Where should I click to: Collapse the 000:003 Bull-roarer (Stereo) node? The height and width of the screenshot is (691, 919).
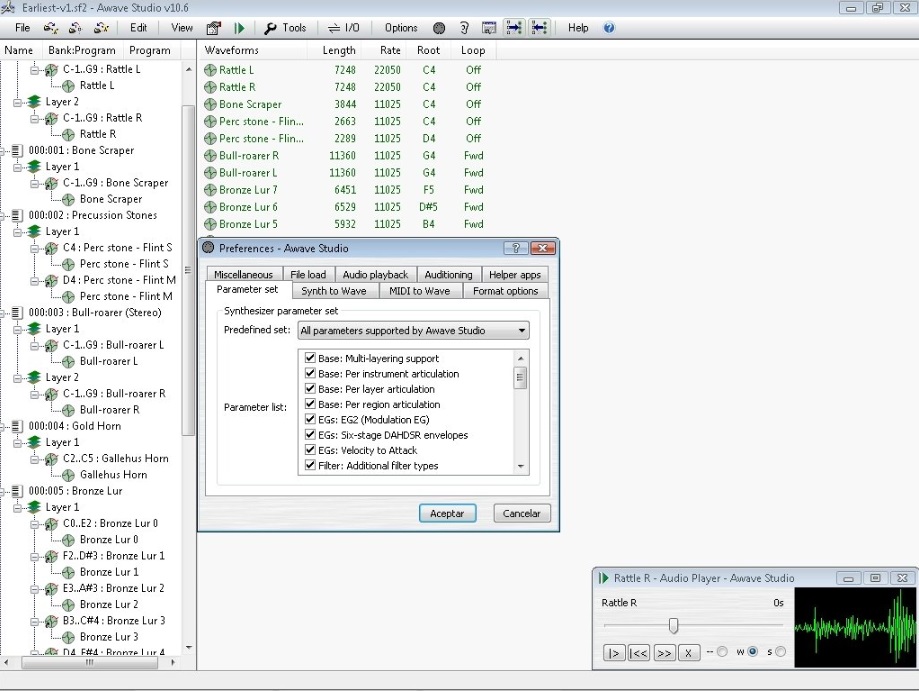(x=6, y=313)
